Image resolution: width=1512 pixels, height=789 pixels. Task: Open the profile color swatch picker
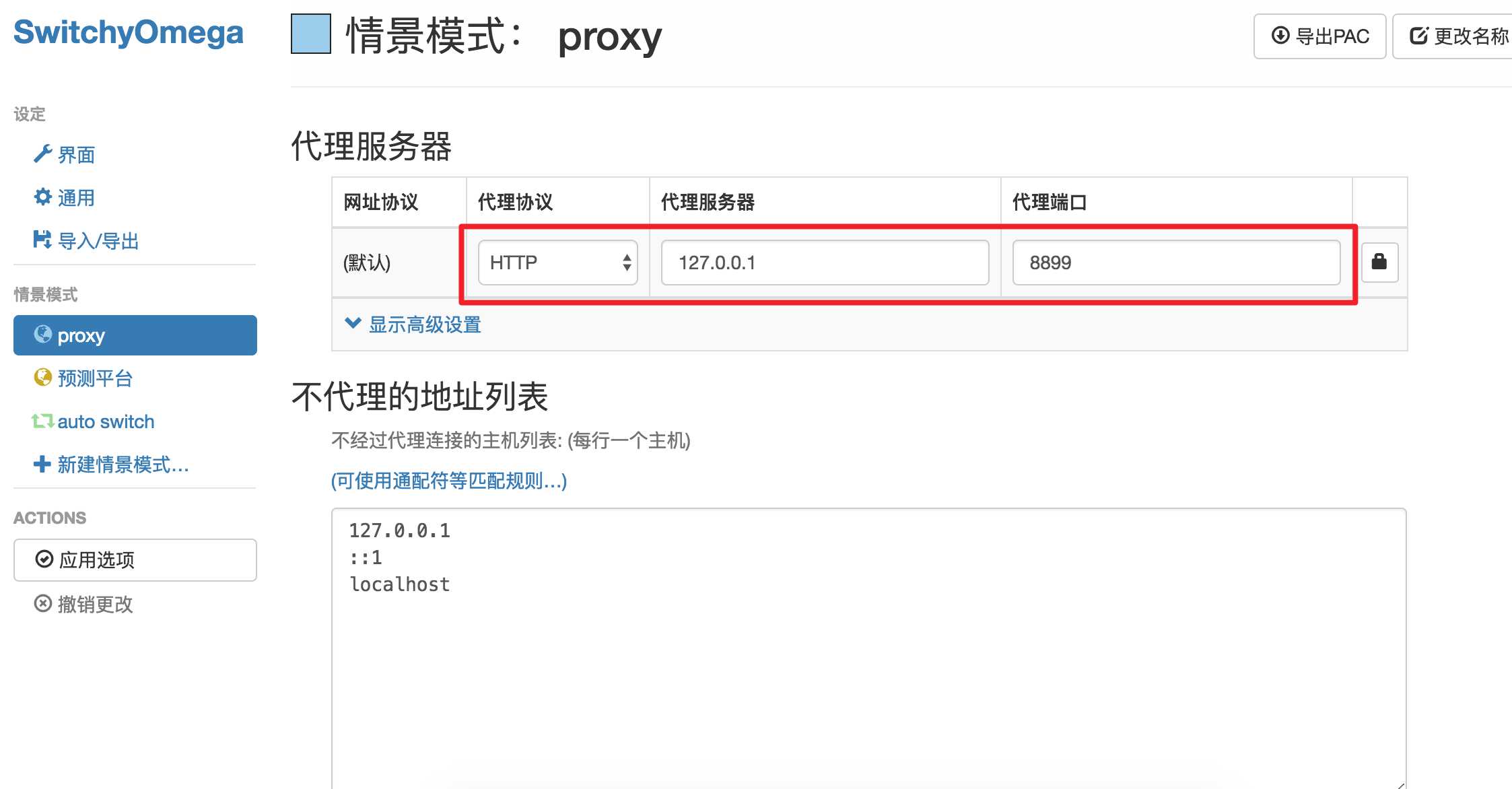click(311, 34)
